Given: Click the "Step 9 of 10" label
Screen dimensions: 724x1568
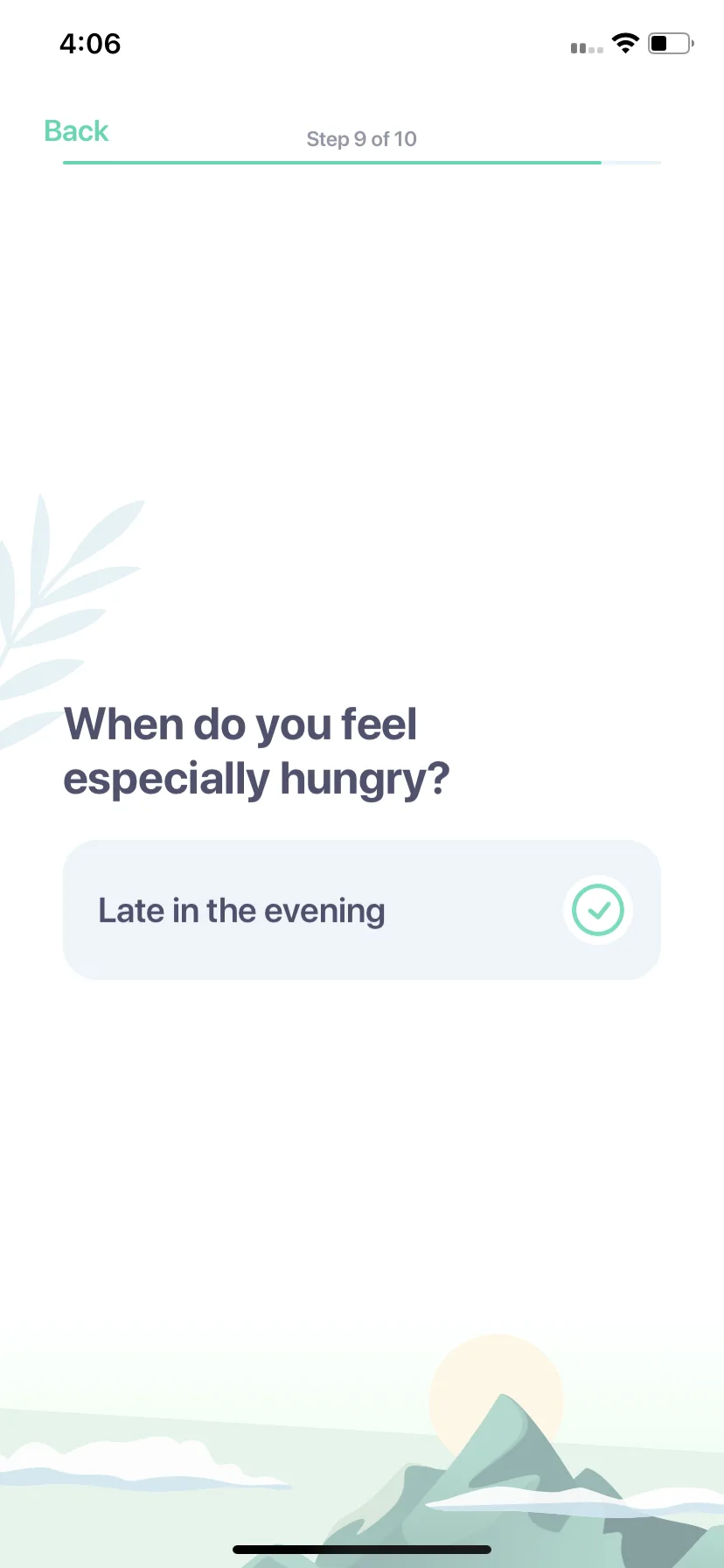Looking at the screenshot, I should [361, 139].
